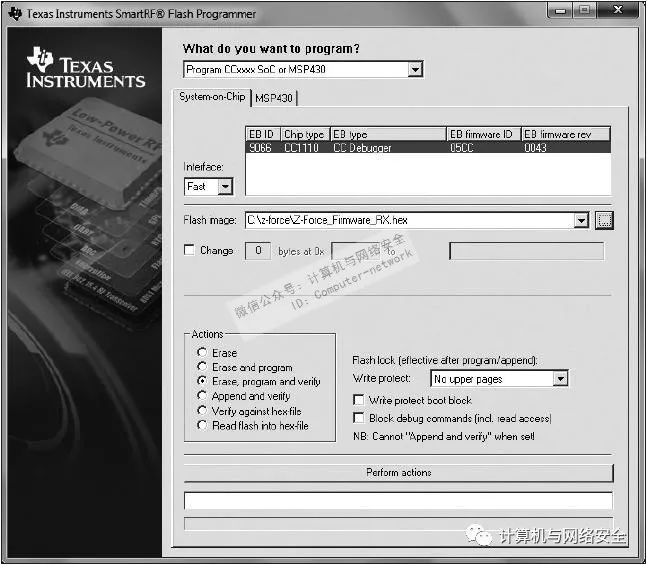Viewport: 647px width, 565px height.
Task: Click the byte count field showing 0
Action: (x=258, y=251)
